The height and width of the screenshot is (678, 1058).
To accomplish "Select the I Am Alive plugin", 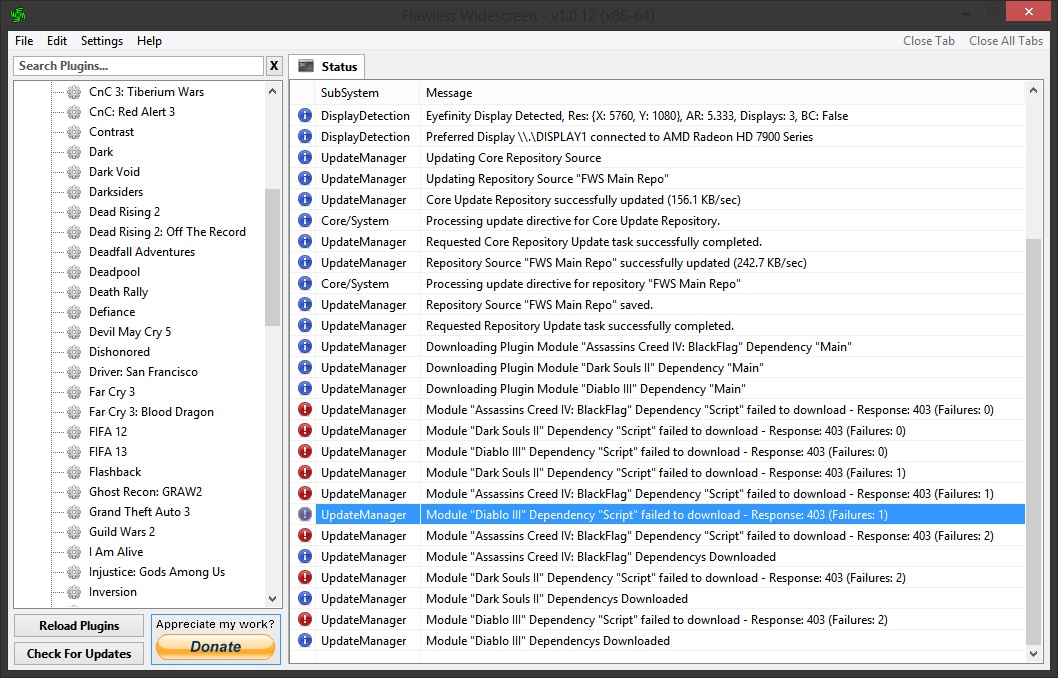I will pyautogui.click(x=116, y=552).
